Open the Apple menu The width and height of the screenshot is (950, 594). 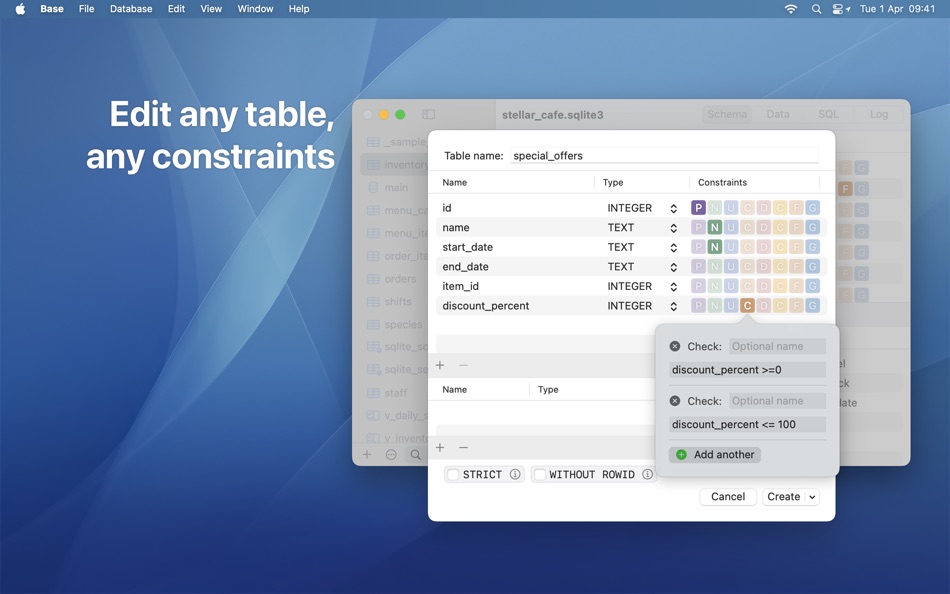tap(20, 9)
